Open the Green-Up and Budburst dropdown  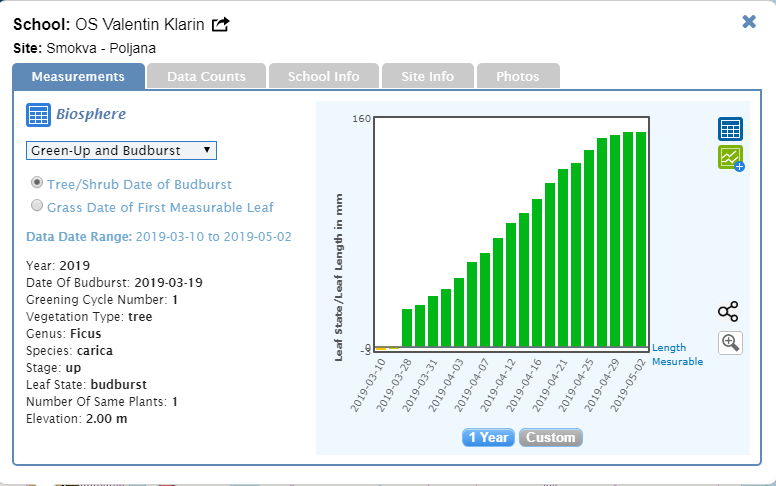click(x=121, y=150)
